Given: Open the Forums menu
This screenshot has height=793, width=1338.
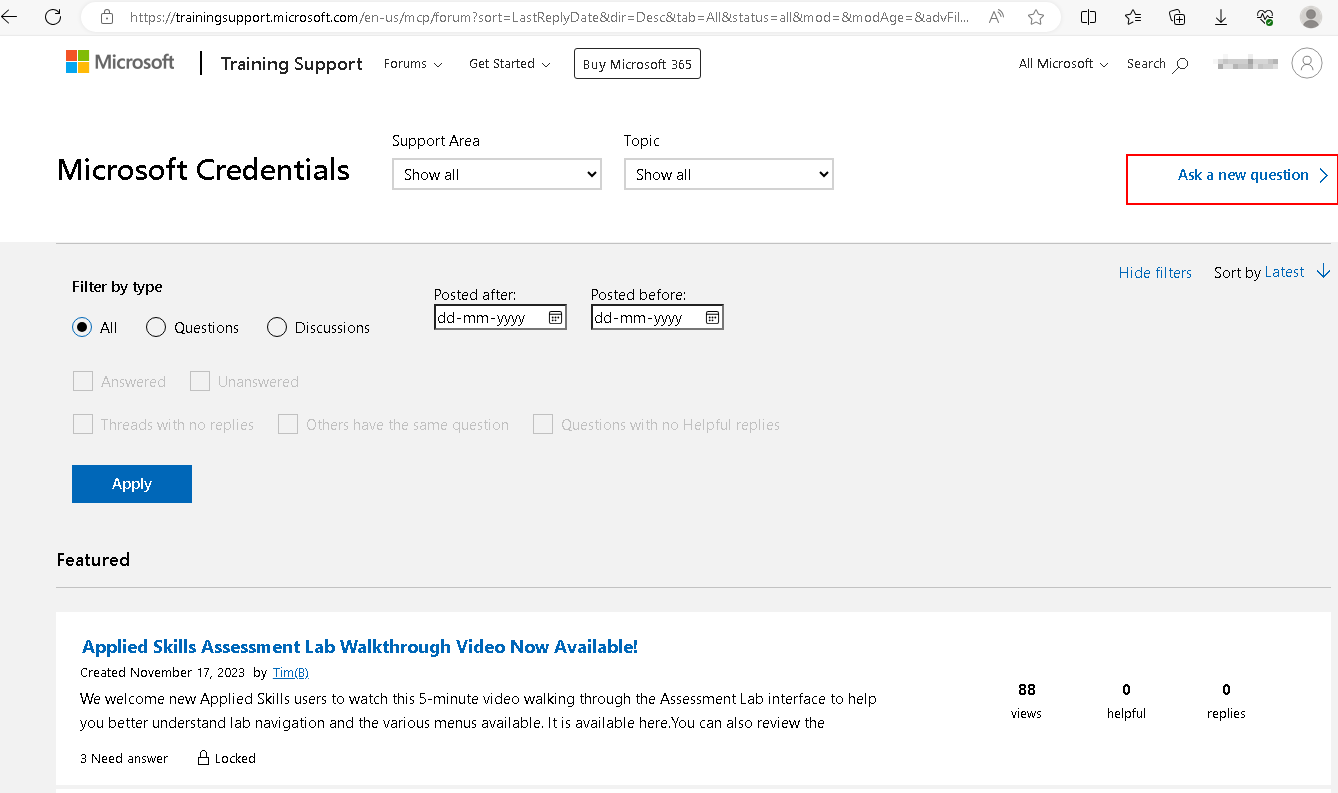Looking at the screenshot, I should click(x=412, y=63).
